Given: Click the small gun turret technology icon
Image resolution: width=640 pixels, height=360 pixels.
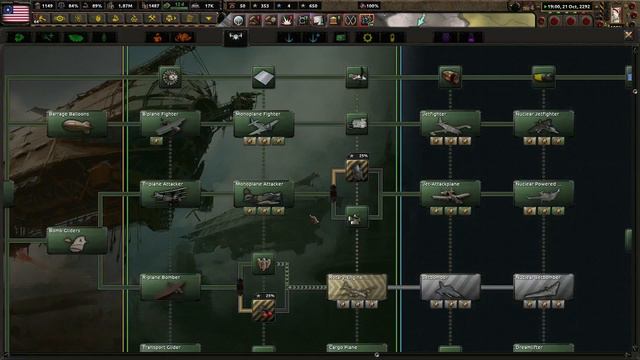Looking at the screenshot, I should point(357,217).
